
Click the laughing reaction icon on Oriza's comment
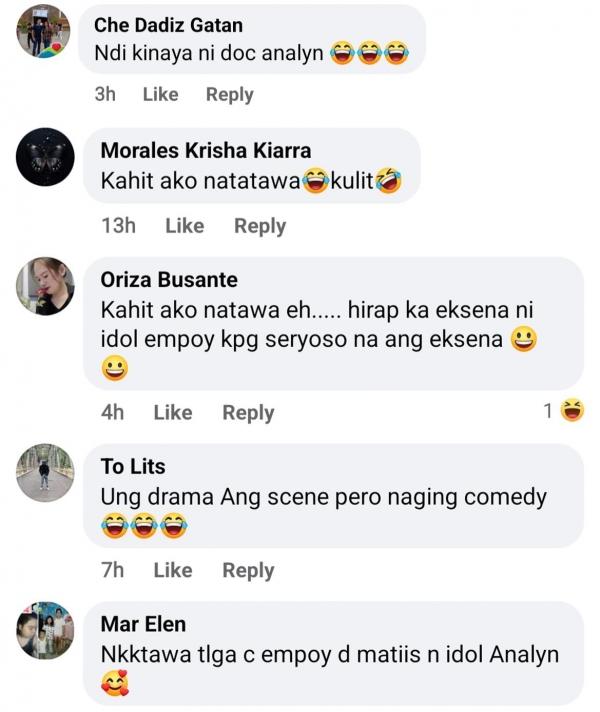(573, 410)
